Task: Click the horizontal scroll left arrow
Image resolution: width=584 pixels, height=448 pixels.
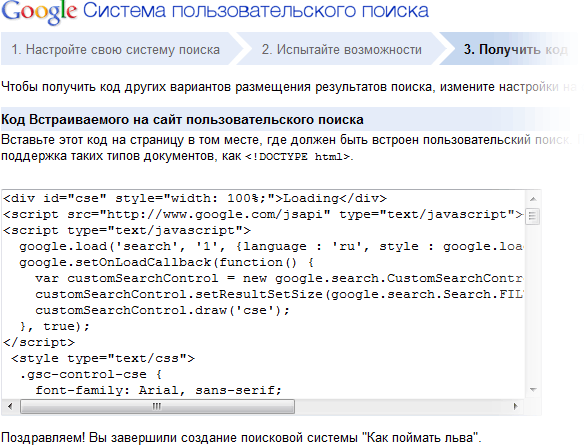Action: tap(10, 406)
